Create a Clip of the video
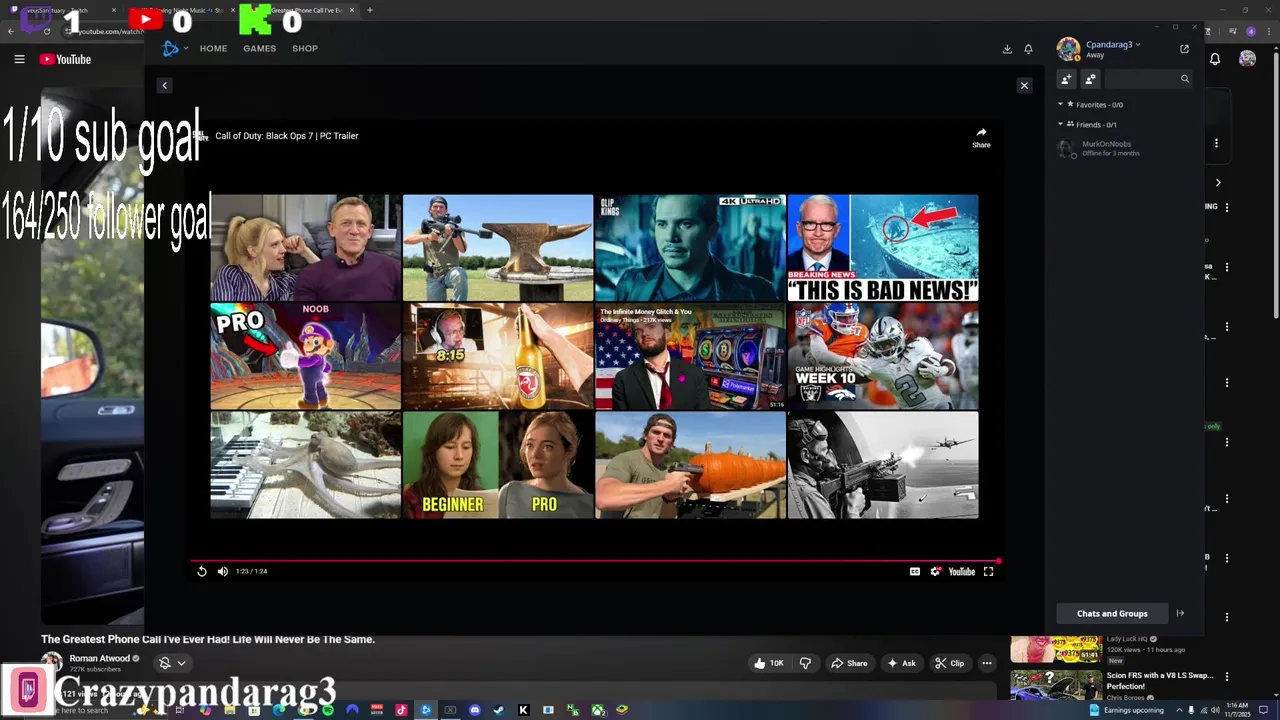The width and height of the screenshot is (1280, 720). click(x=949, y=663)
